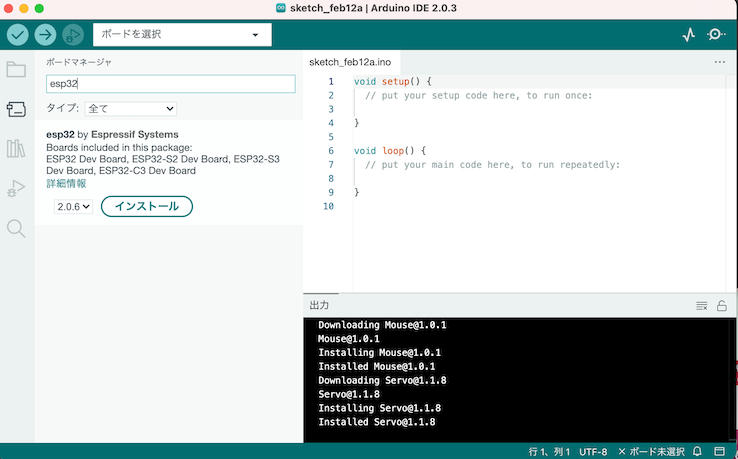Click line number 10 in gutter
Image resolution: width=738 pixels, height=459 pixels.
tap(329, 206)
